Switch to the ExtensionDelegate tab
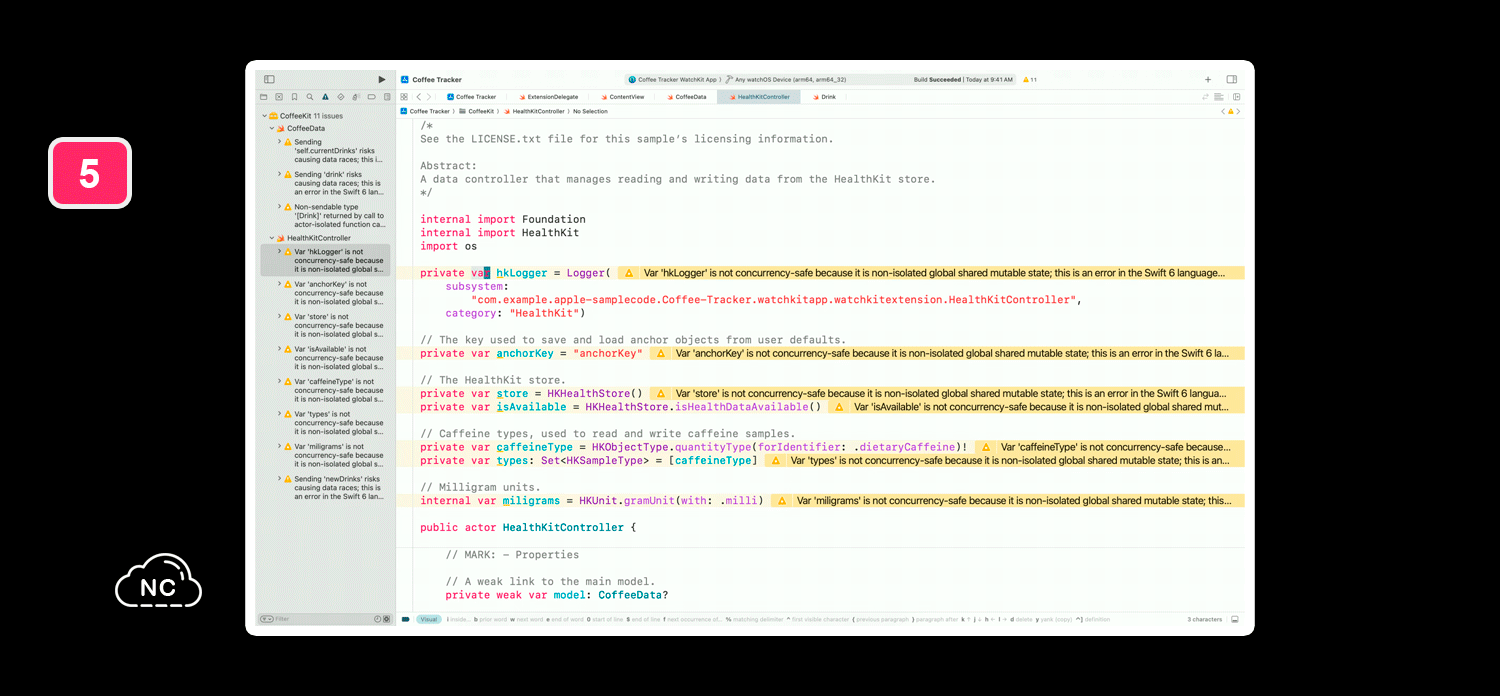Viewport: 1500px width, 696px height. (x=548, y=97)
